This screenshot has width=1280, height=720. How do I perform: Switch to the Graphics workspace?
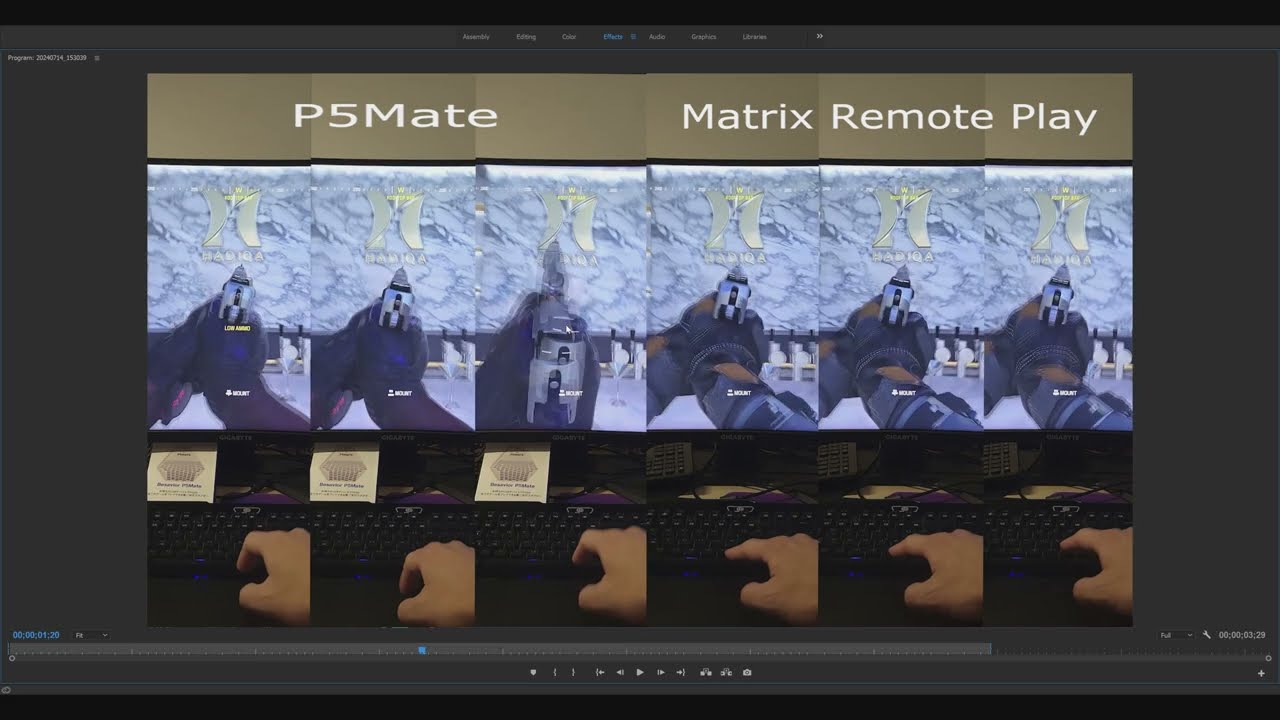coord(704,37)
